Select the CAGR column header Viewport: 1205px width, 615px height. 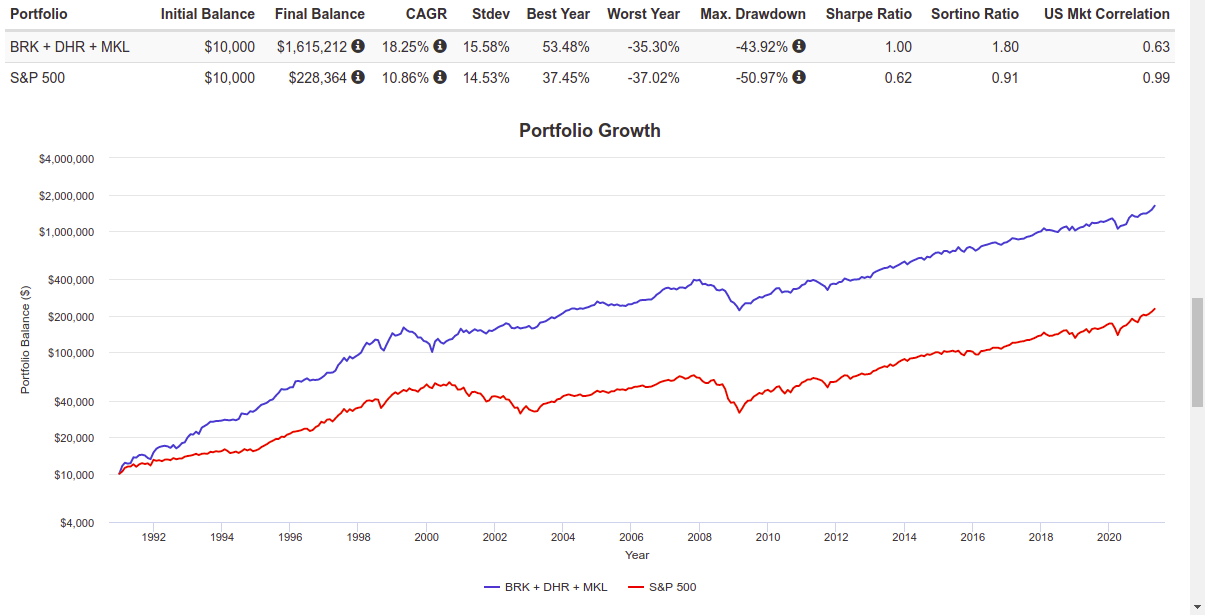pyautogui.click(x=427, y=14)
